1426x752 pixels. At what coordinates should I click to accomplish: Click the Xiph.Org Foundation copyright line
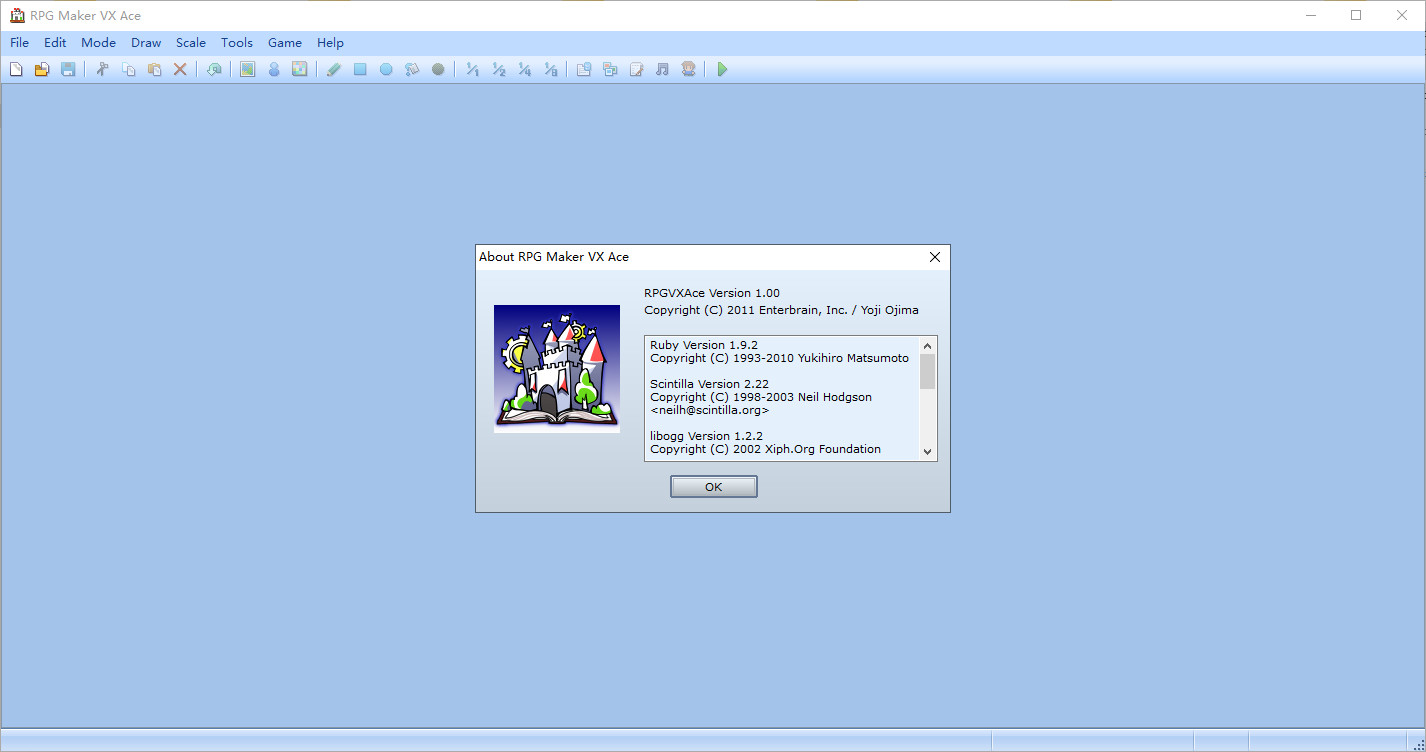point(766,449)
